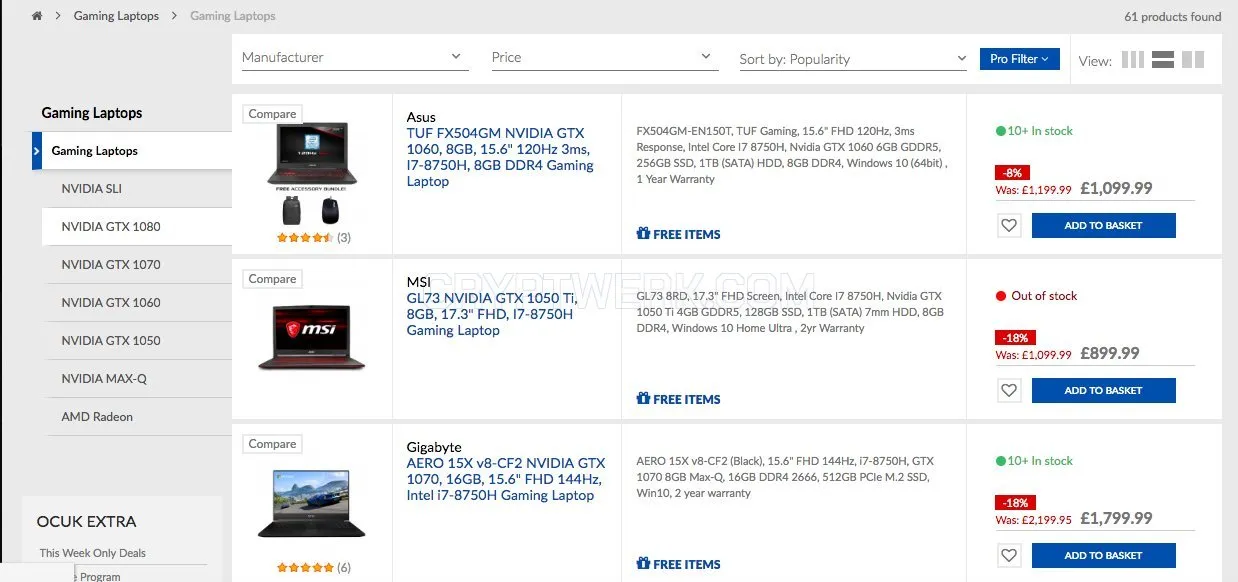
Task: Click the Gigabyte laptop thumbnail image
Action: [x=312, y=503]
